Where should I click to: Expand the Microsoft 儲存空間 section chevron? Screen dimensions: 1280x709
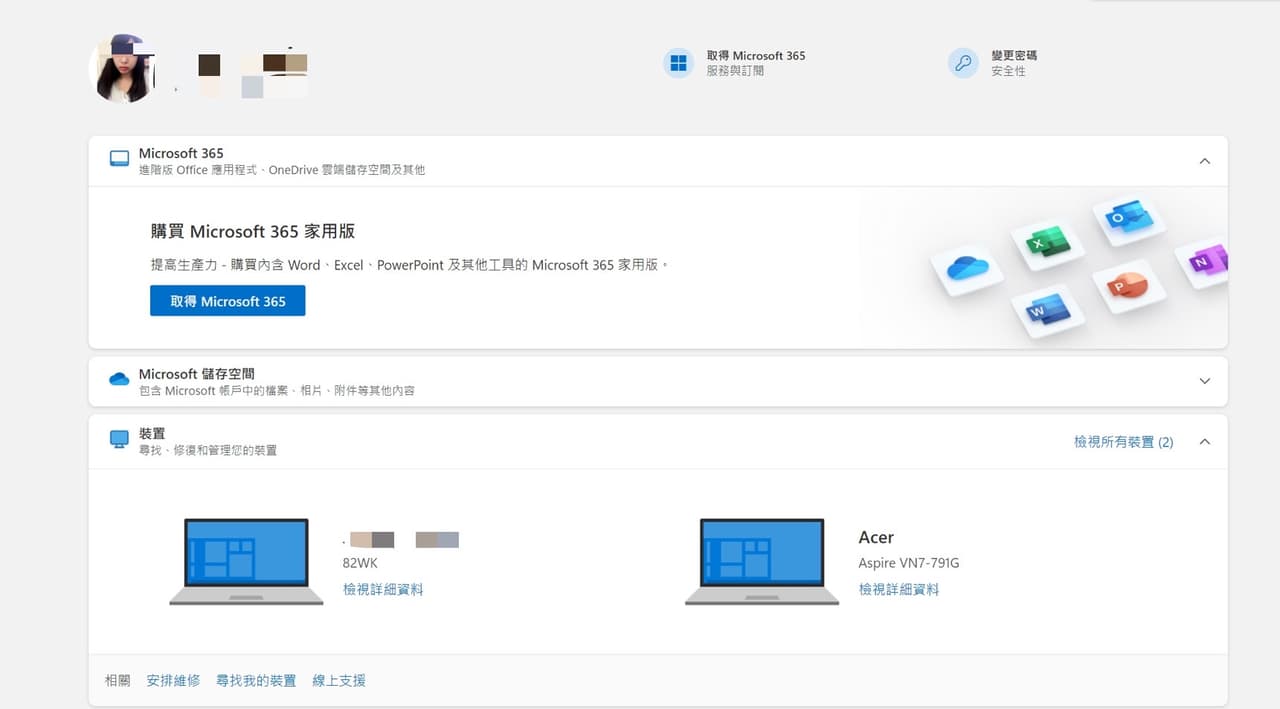tap(1204, 381)
